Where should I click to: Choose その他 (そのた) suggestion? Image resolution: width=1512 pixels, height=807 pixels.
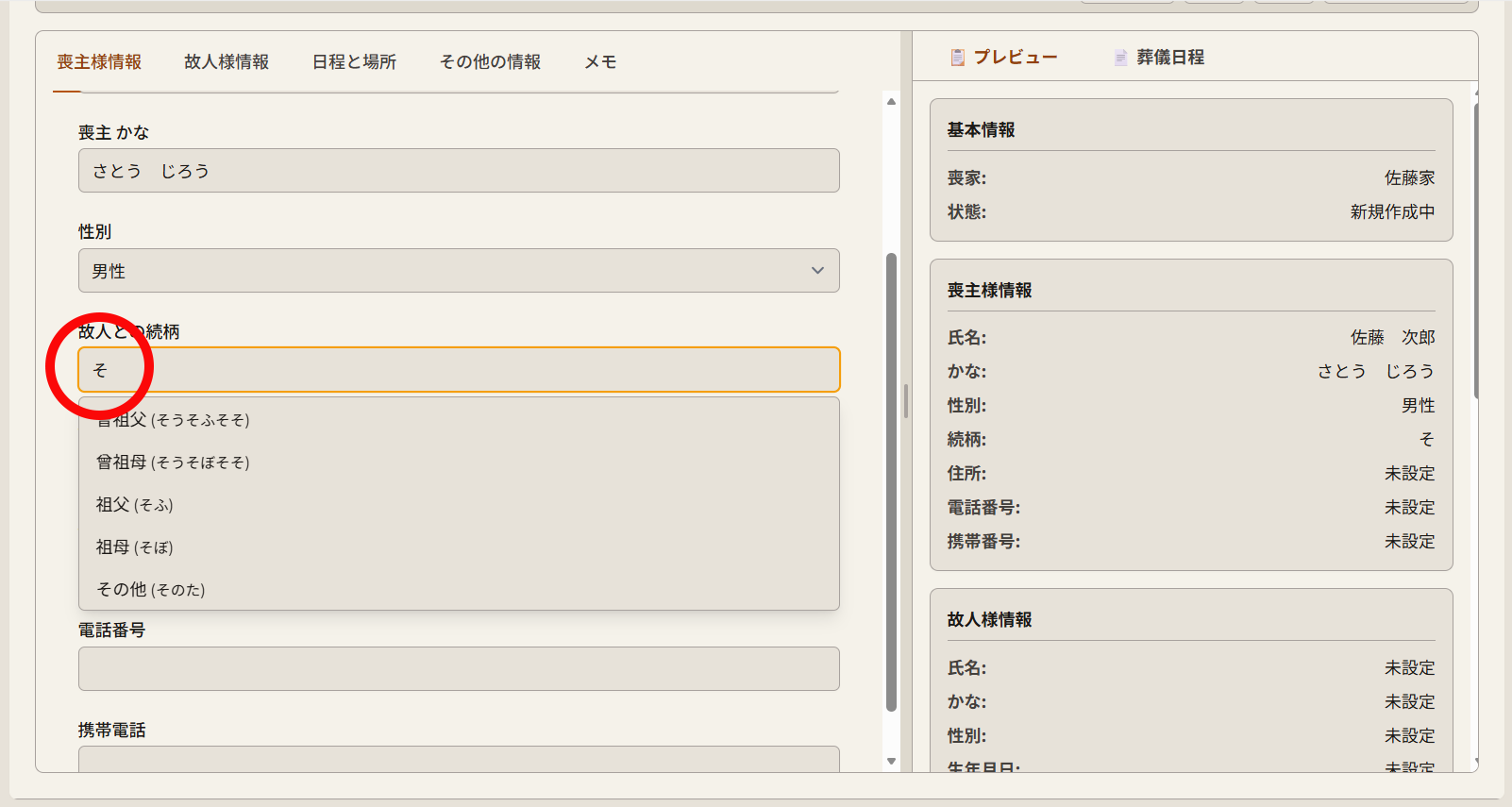coord(151,590)
